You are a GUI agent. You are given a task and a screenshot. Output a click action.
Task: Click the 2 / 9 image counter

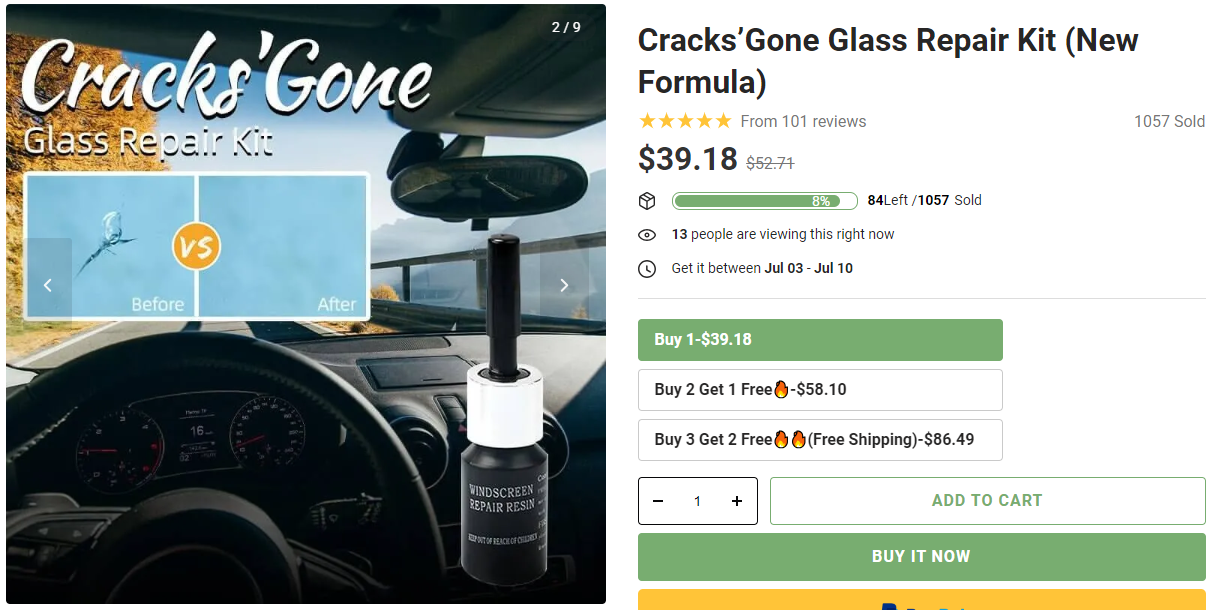coord(566,27)
